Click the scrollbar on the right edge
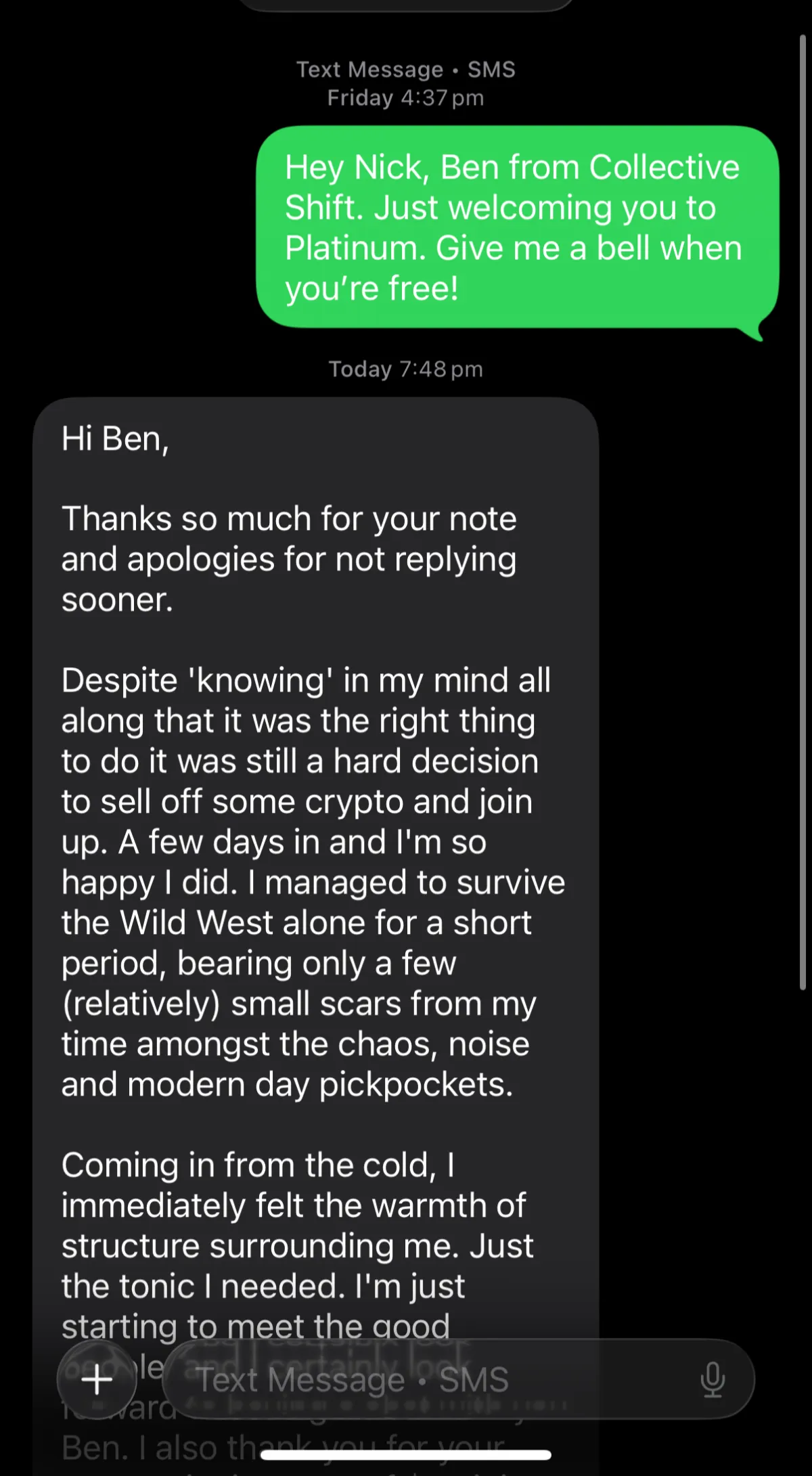Viewport: 812px width, 1476px height. [x=803, y=514]
